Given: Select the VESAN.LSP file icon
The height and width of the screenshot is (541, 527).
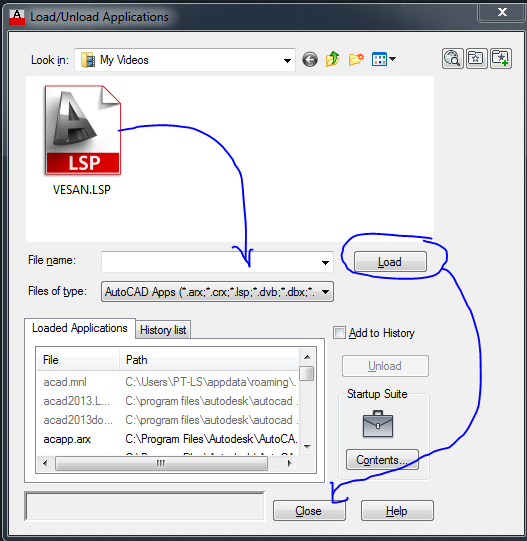Looking at the screenshot, I should pos(83,130).
